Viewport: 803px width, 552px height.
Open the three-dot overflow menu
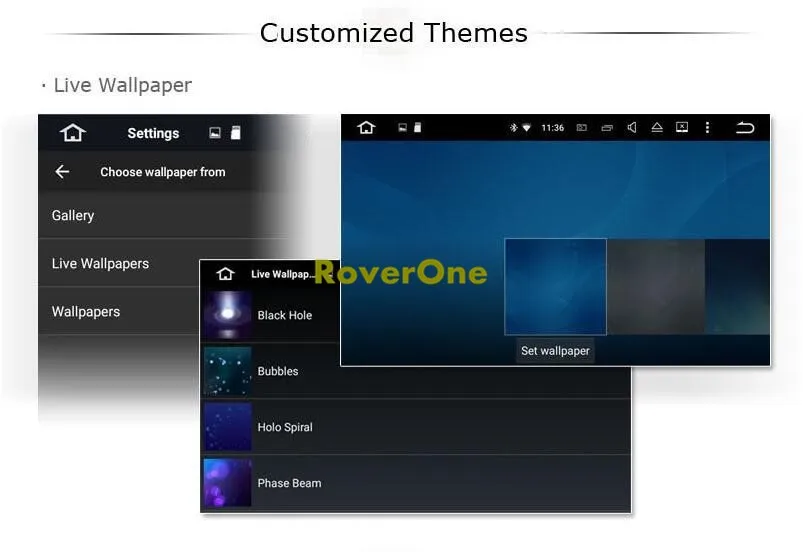(x=707, y=128)
